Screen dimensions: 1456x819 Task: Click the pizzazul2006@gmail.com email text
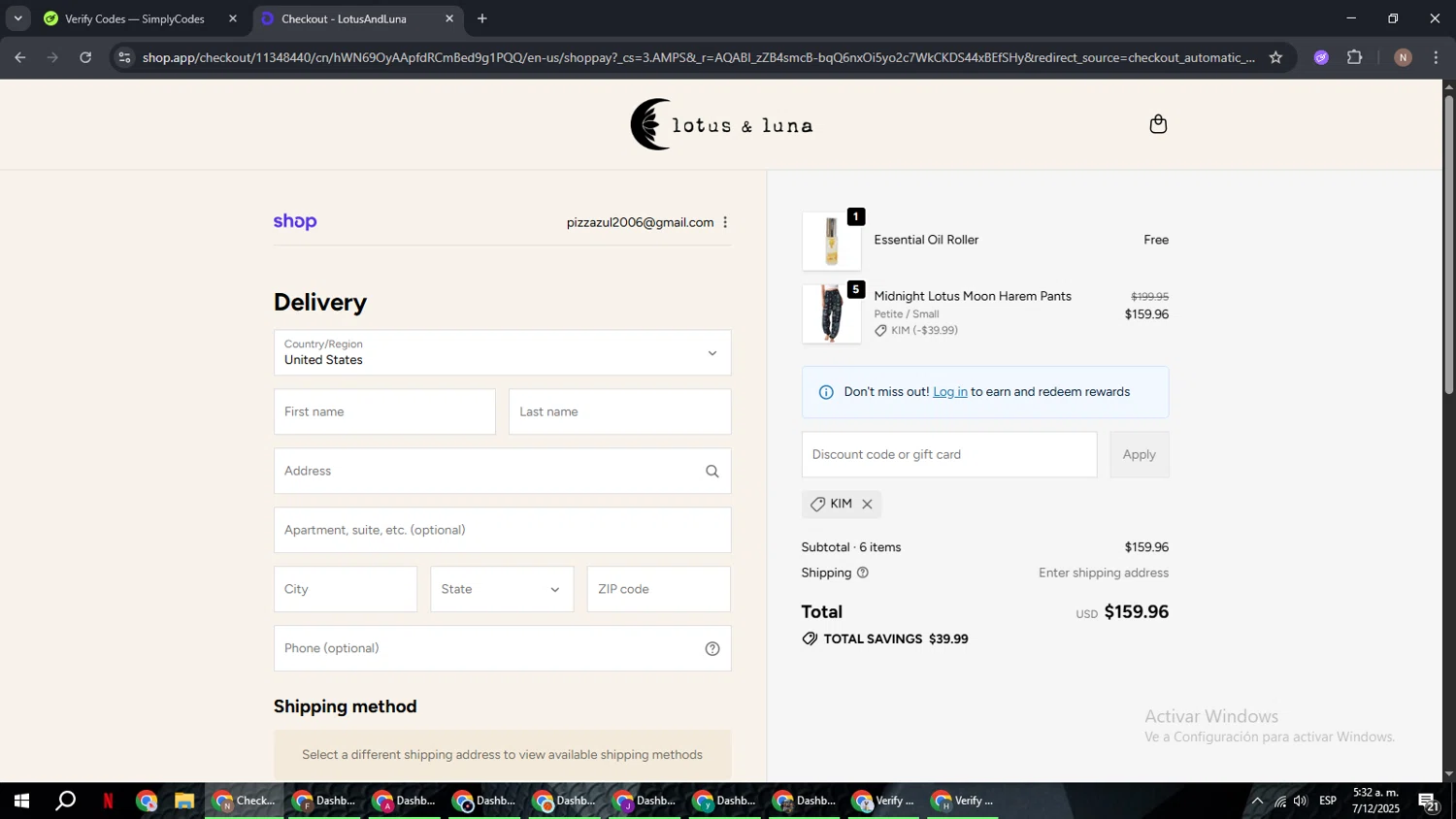[640, 222]
